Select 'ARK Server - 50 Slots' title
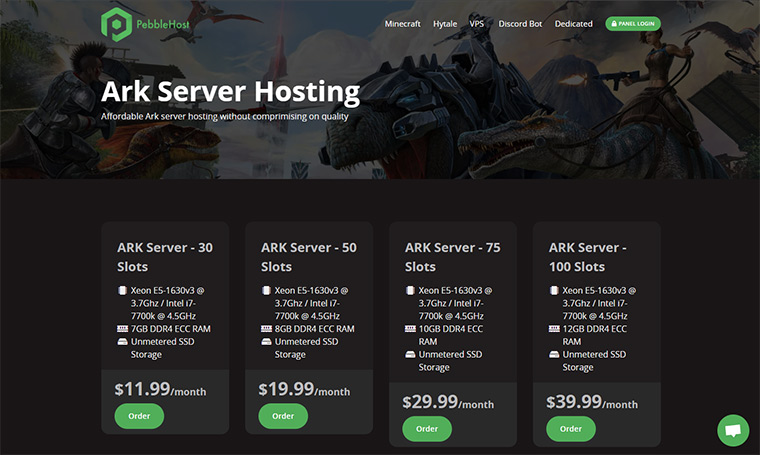The width and height of the screenshot is (760, 455). pos(309,257)
